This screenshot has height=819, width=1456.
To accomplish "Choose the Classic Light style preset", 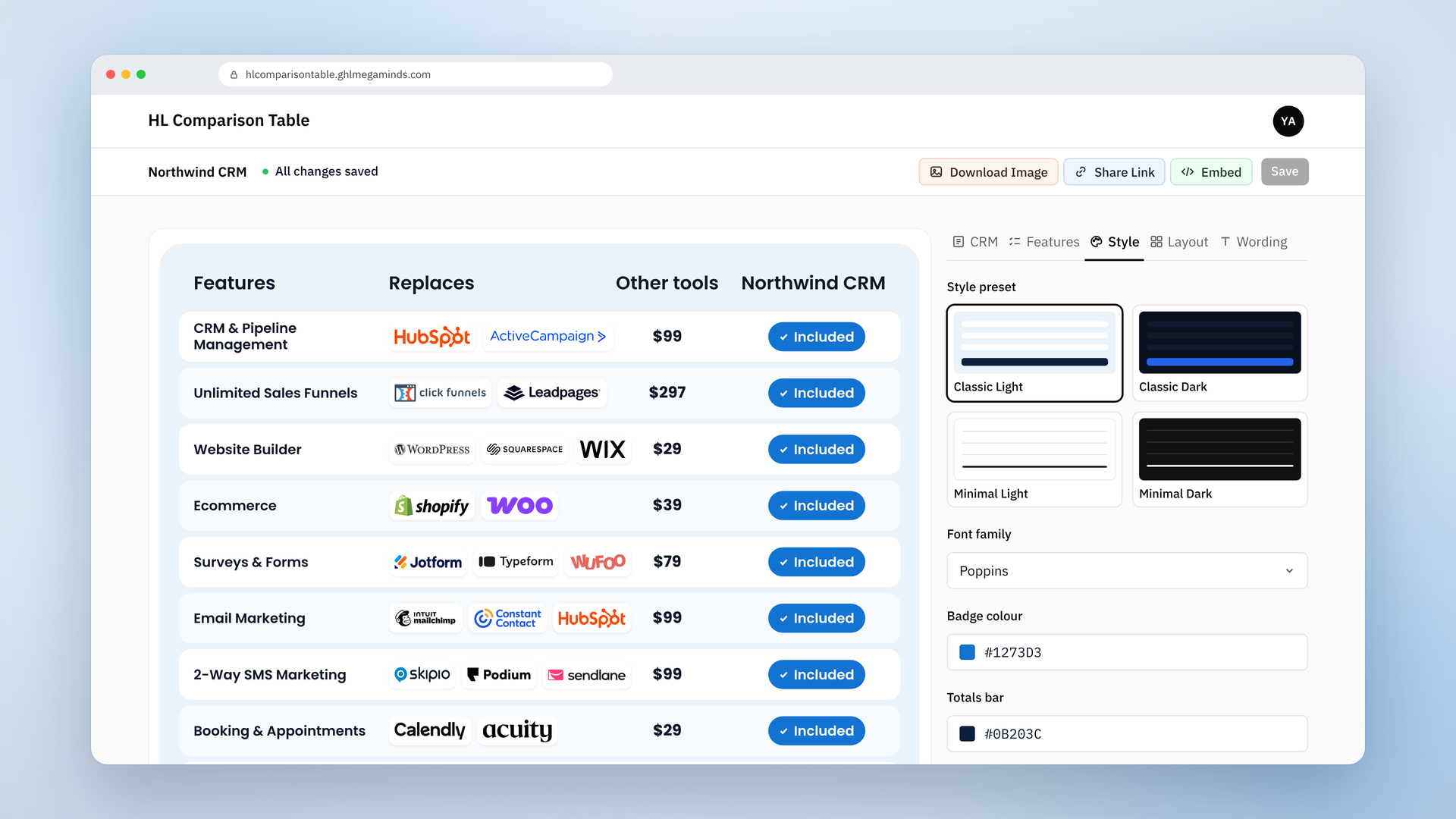I will (1034, 353).
